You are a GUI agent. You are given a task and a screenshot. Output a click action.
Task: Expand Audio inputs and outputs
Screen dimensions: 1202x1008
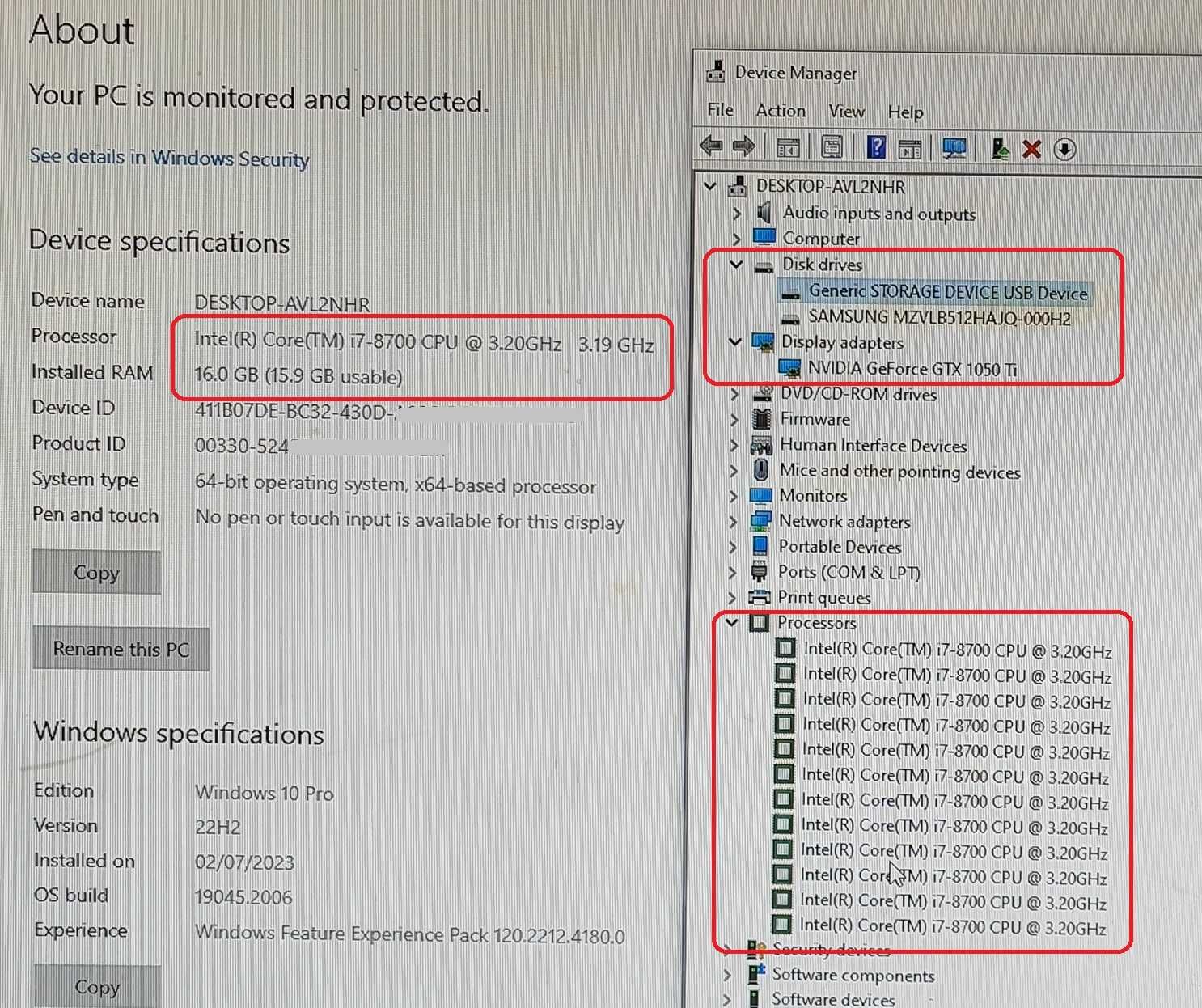tap(736, 213)
